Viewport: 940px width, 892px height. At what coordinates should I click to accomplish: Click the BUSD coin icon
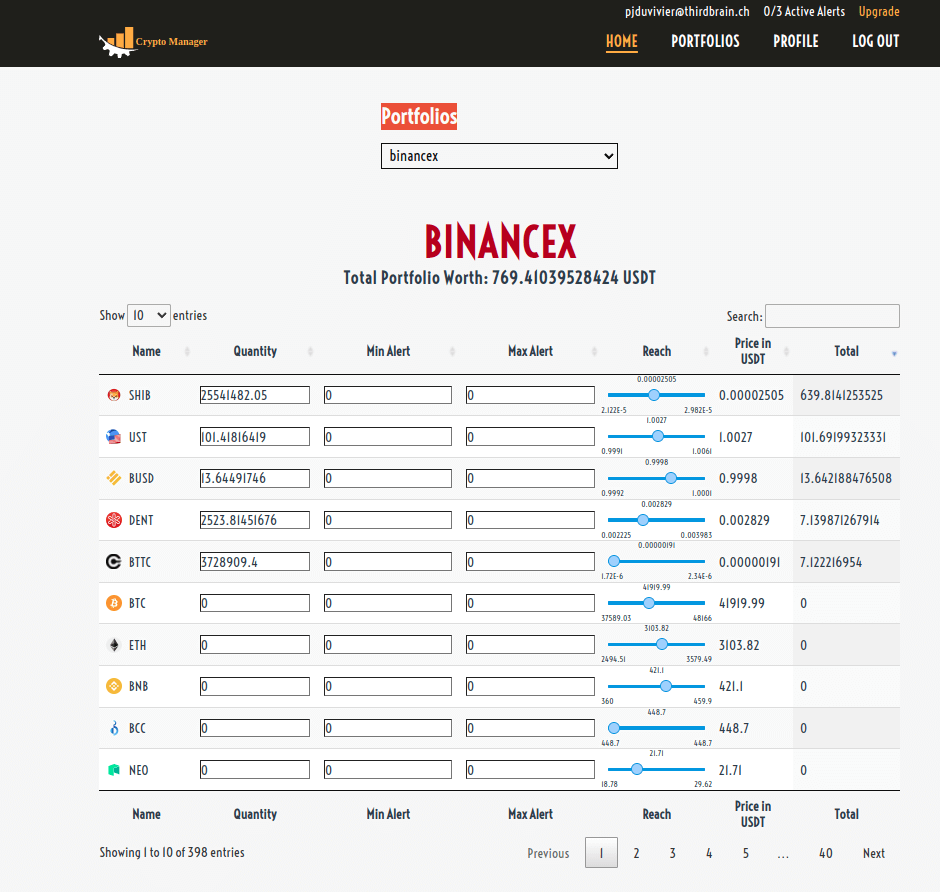point(114,478)
